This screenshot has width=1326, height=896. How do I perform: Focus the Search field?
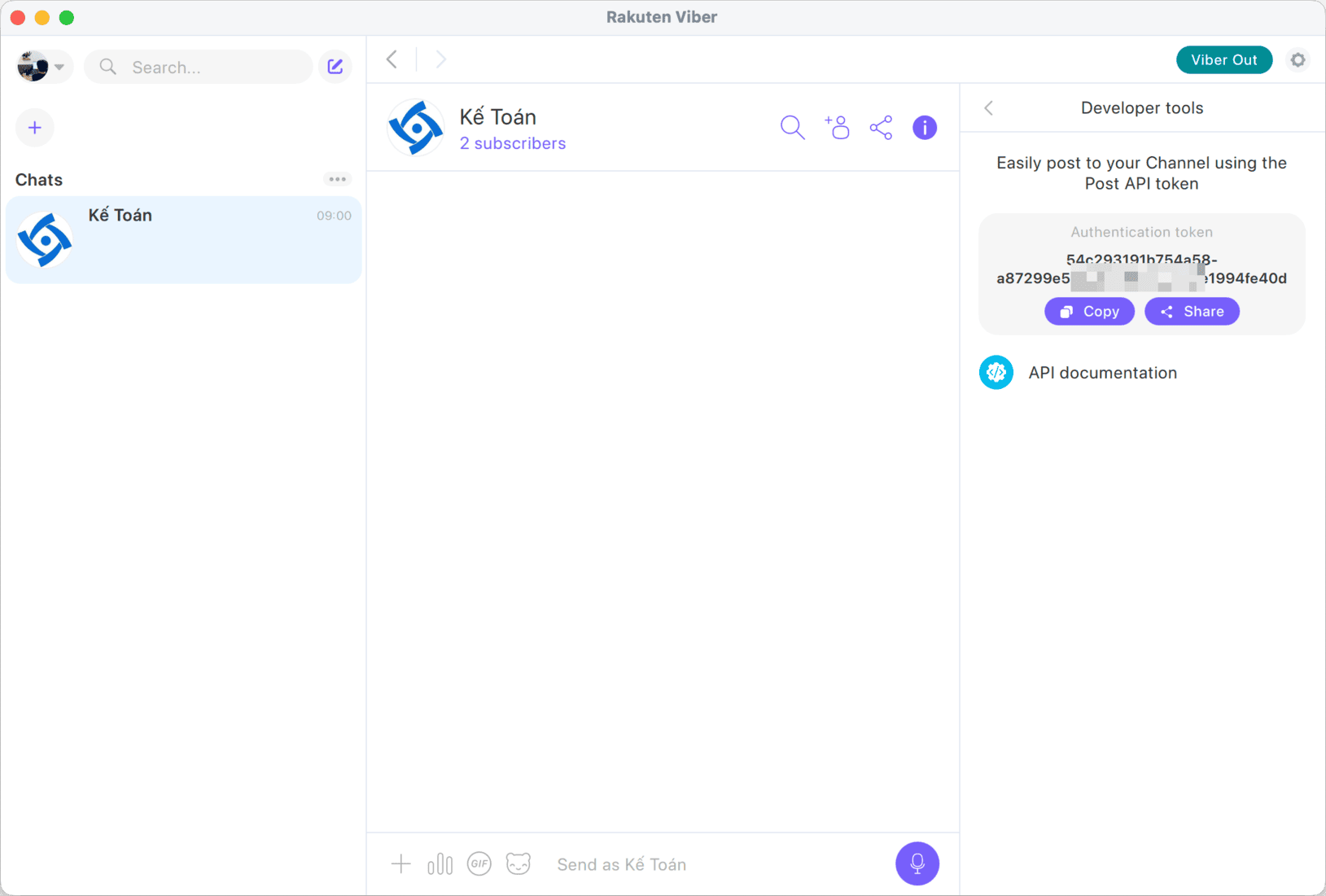tap(199, 67)
